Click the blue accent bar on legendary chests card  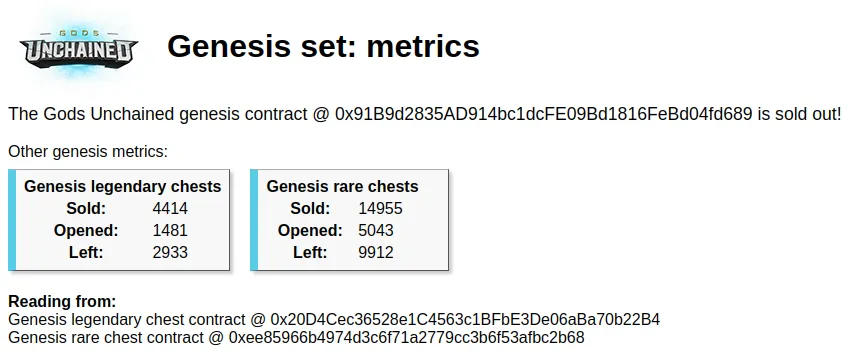[x=12, y=220]
